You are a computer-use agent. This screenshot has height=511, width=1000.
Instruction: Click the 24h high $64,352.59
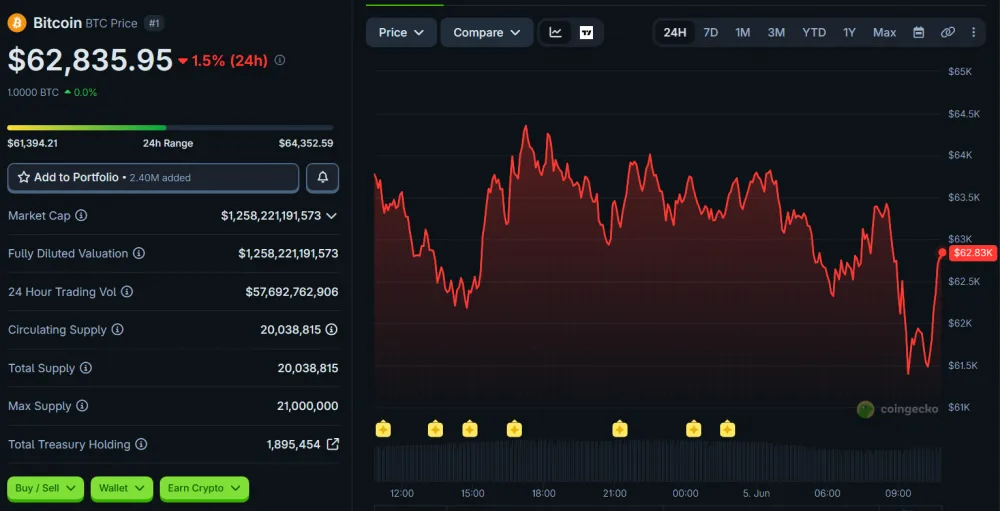tap(306, 144)
